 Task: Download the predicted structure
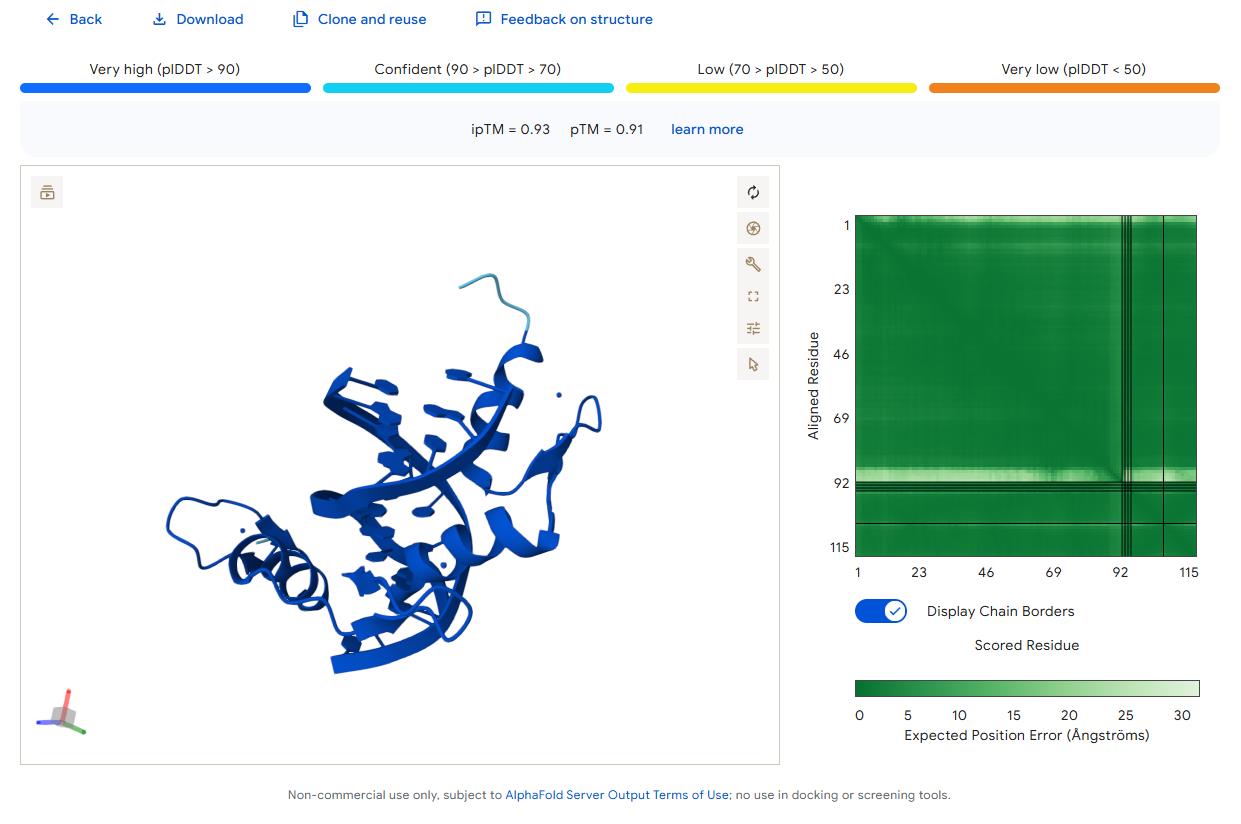(x=198, y=19)
